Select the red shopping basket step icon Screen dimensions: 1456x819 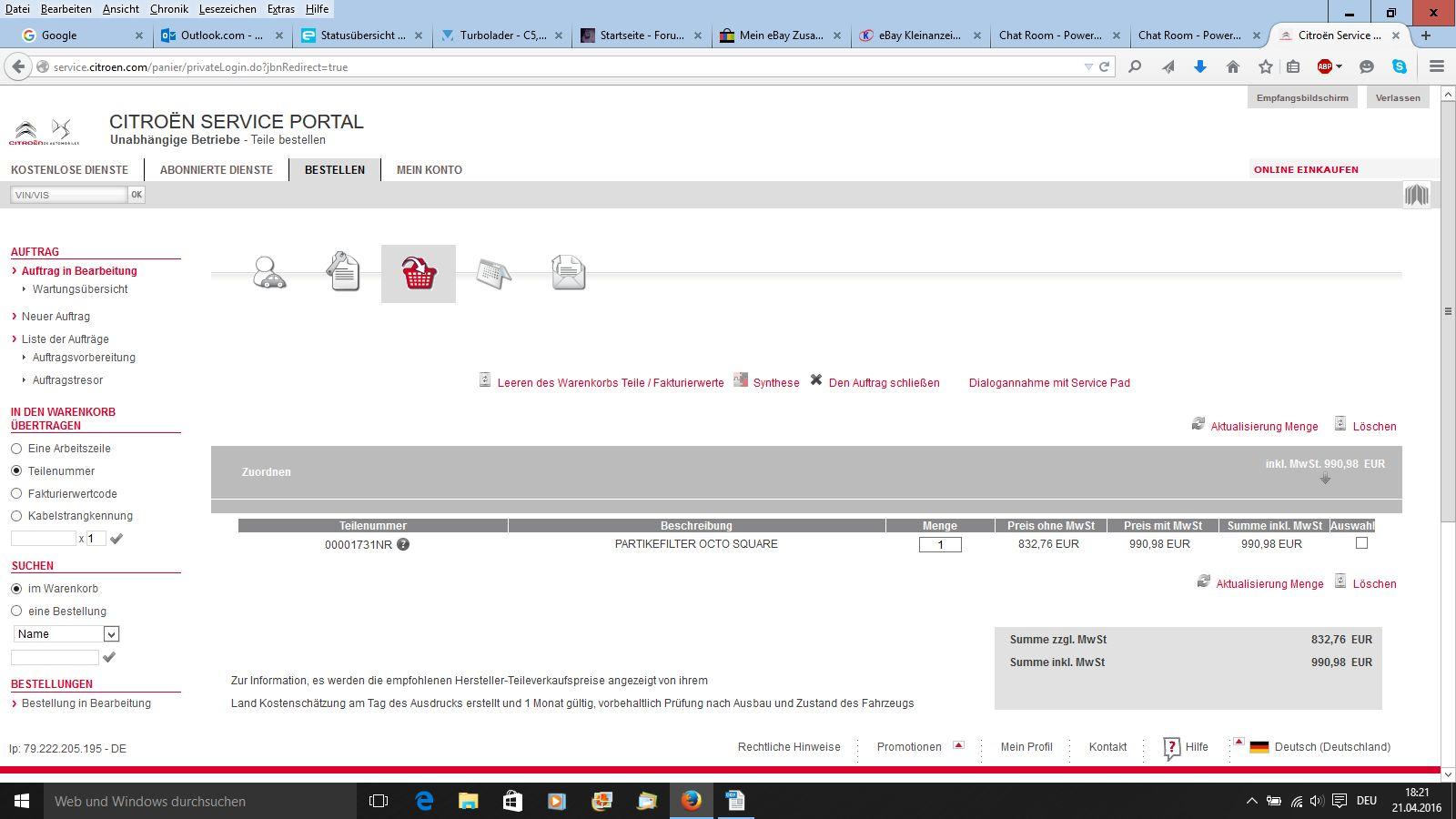tap(419, 273)
